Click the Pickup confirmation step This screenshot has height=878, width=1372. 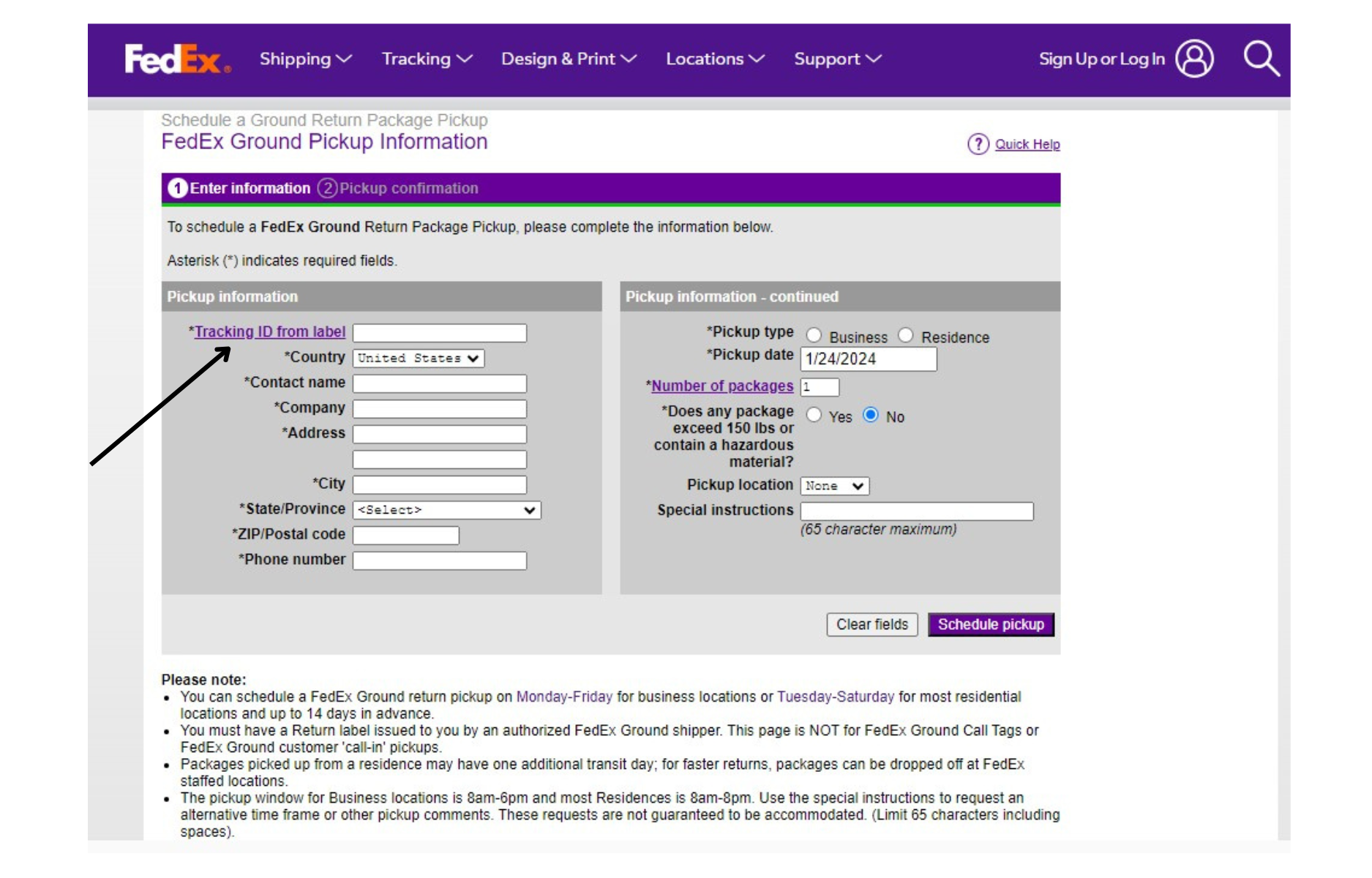pyautogui.click(x=398, y=188)
